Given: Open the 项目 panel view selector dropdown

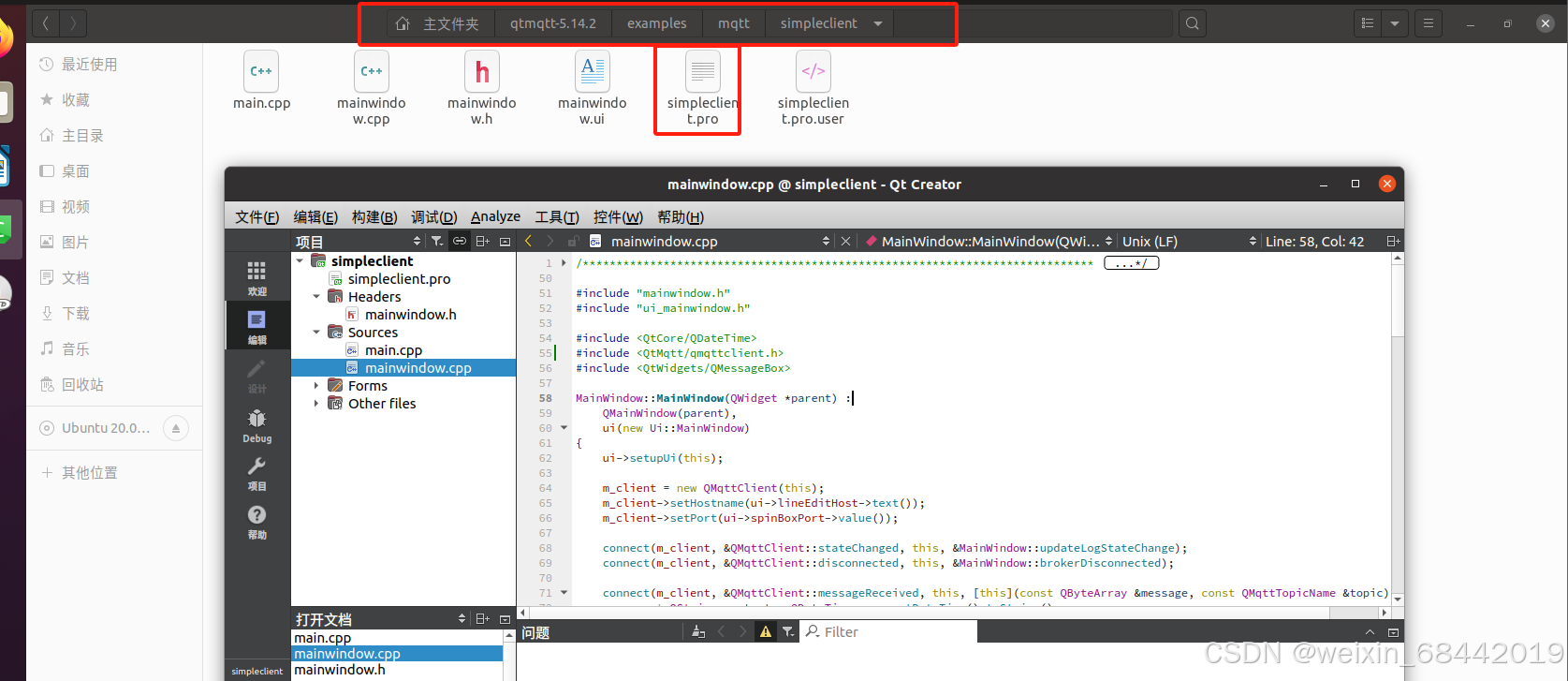Looking at the screenshot, I should (x=418, y=241).
